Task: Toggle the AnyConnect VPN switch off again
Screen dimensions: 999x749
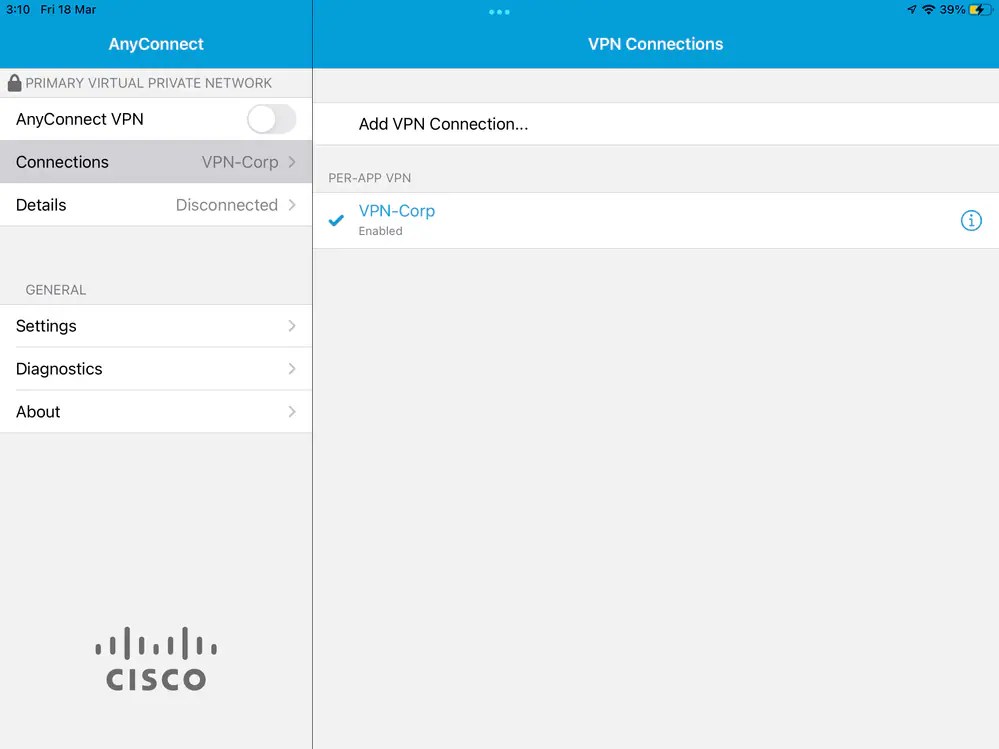Action: [x=270, y=119]
